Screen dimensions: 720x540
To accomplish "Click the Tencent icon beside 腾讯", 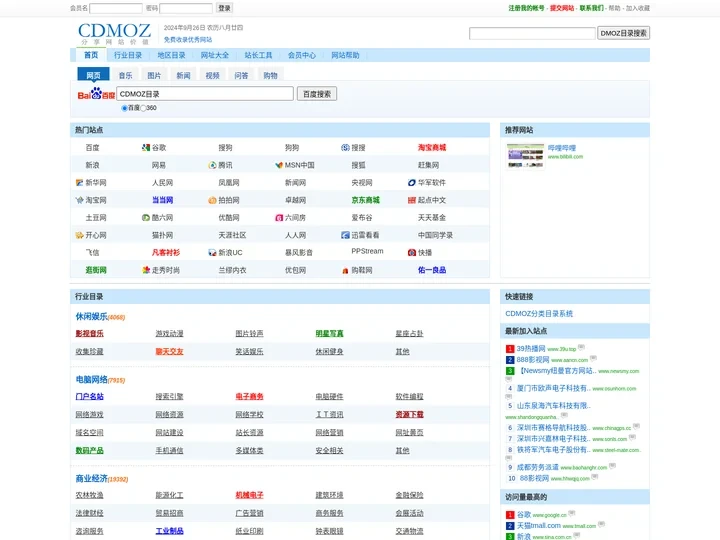I will click(212, 165).
